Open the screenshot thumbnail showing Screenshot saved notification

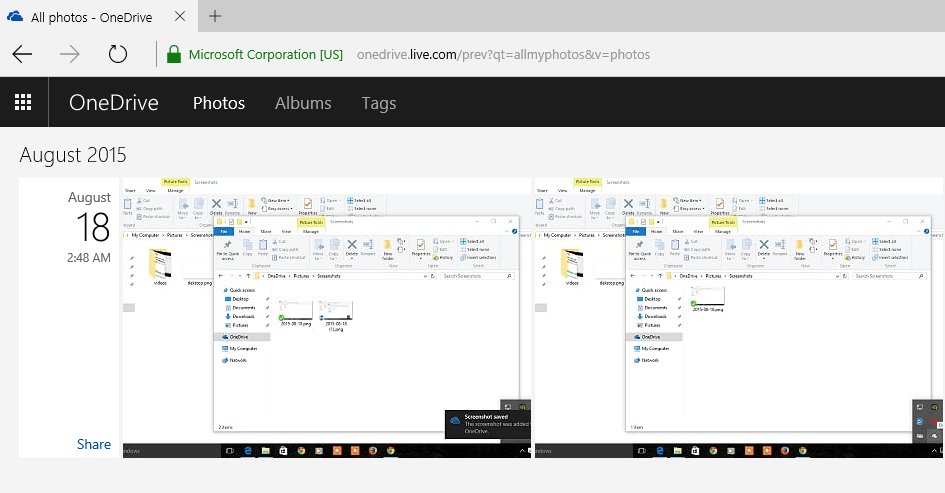tap(327, 318)
